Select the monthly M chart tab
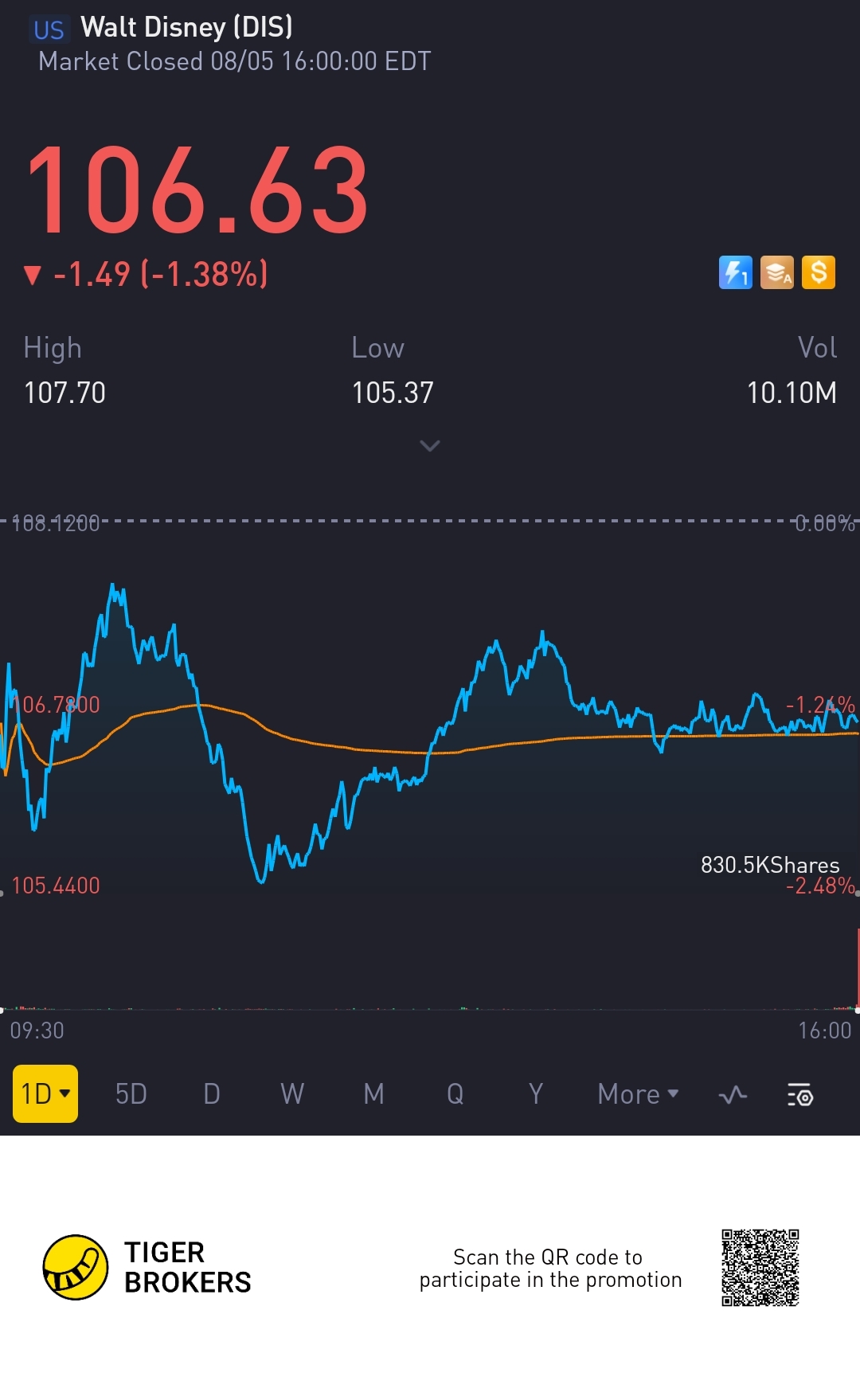The width and height of the screenshot is (860, 1400). [x=373, y=1094]
